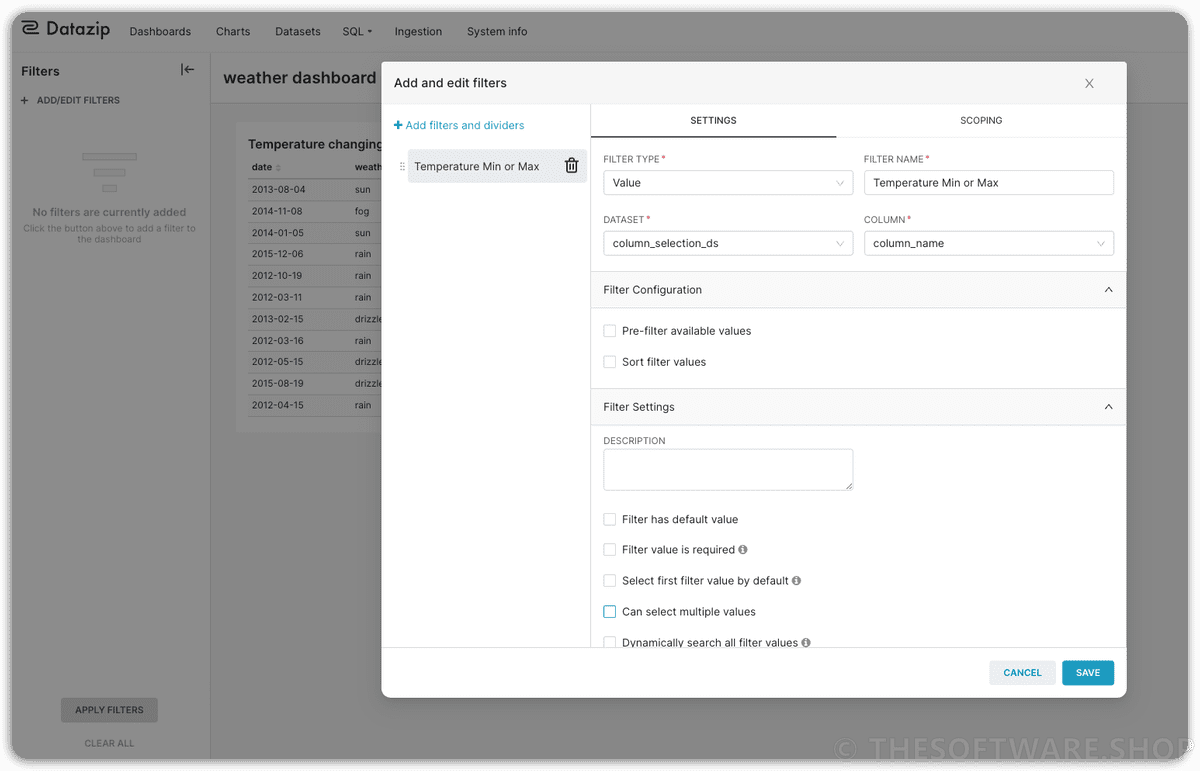Click the 2012-03-11 date cell
The image size is (1200, 771).
(x=277, y=297)
